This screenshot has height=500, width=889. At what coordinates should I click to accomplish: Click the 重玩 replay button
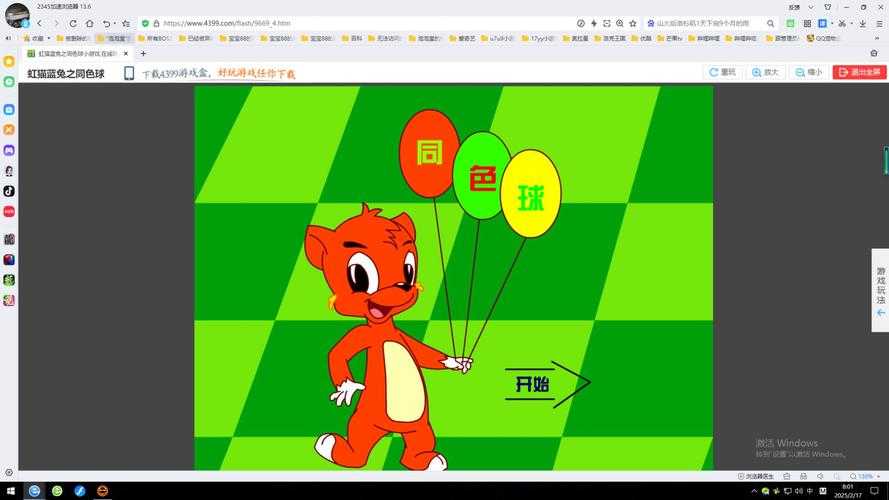[722, 73]
